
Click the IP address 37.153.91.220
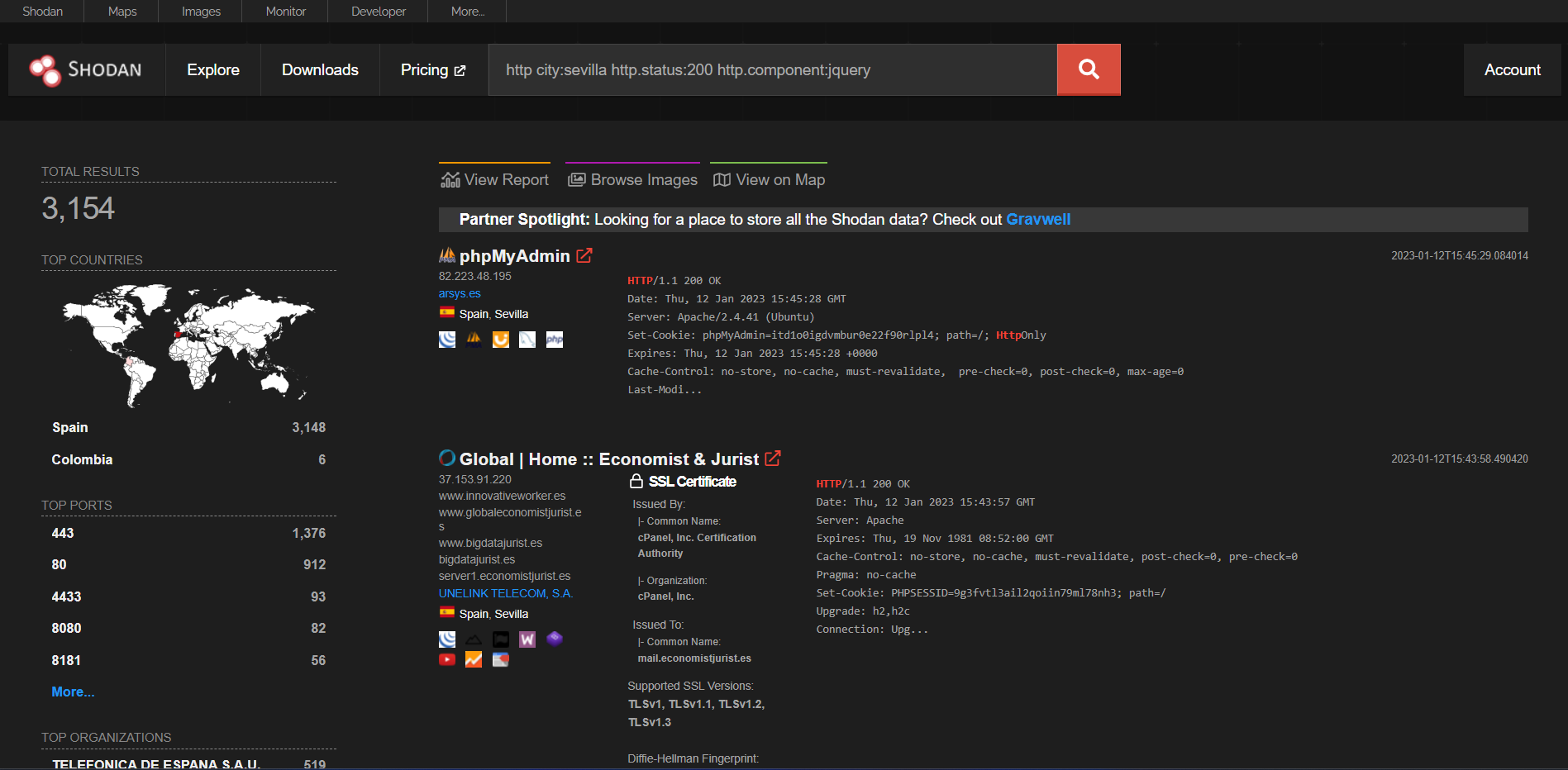tap(475, 479)
